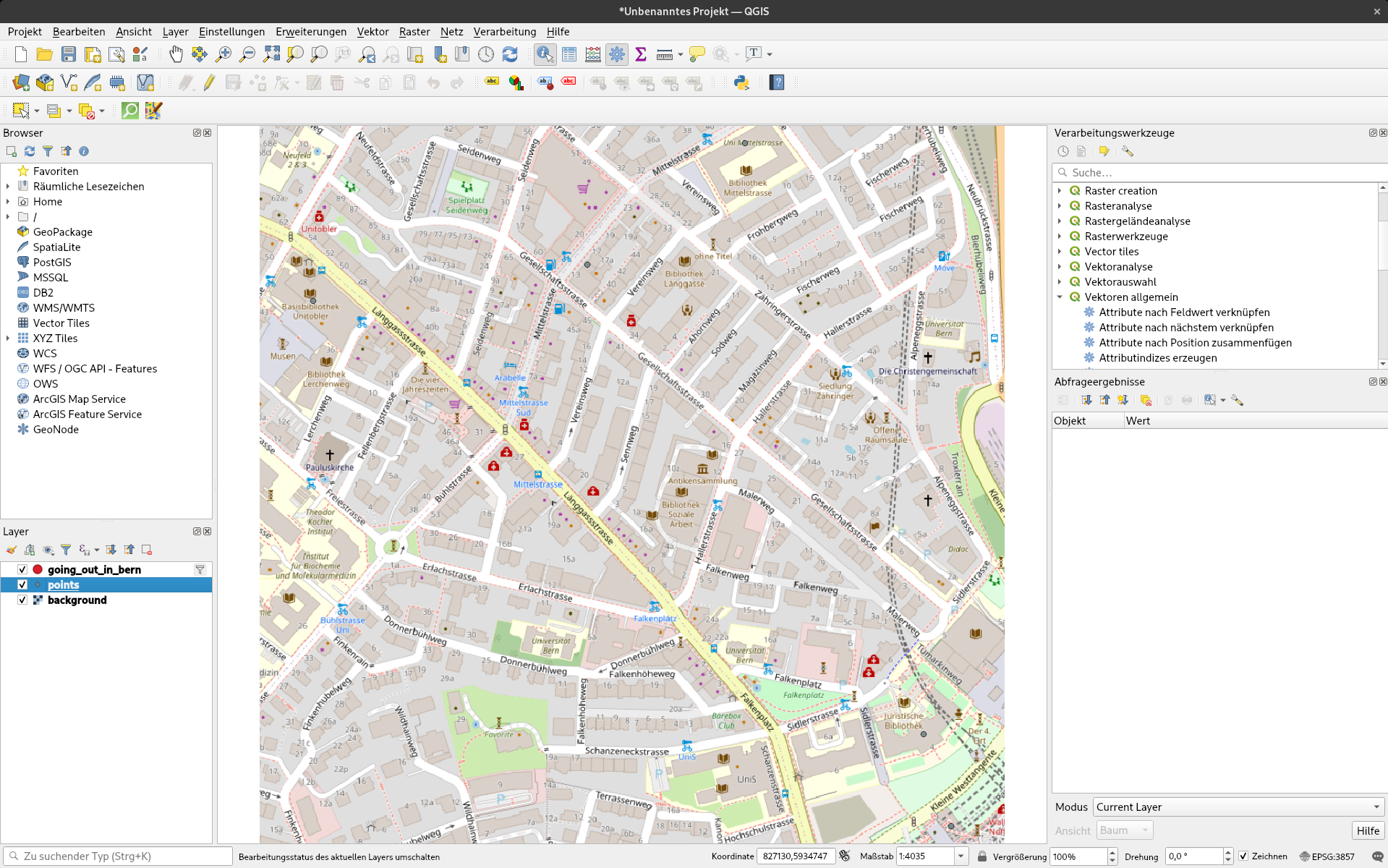Screen dimensions: 1388x868
Task: Toggle the Zeichnen render checkbox
Action: 1243,856
